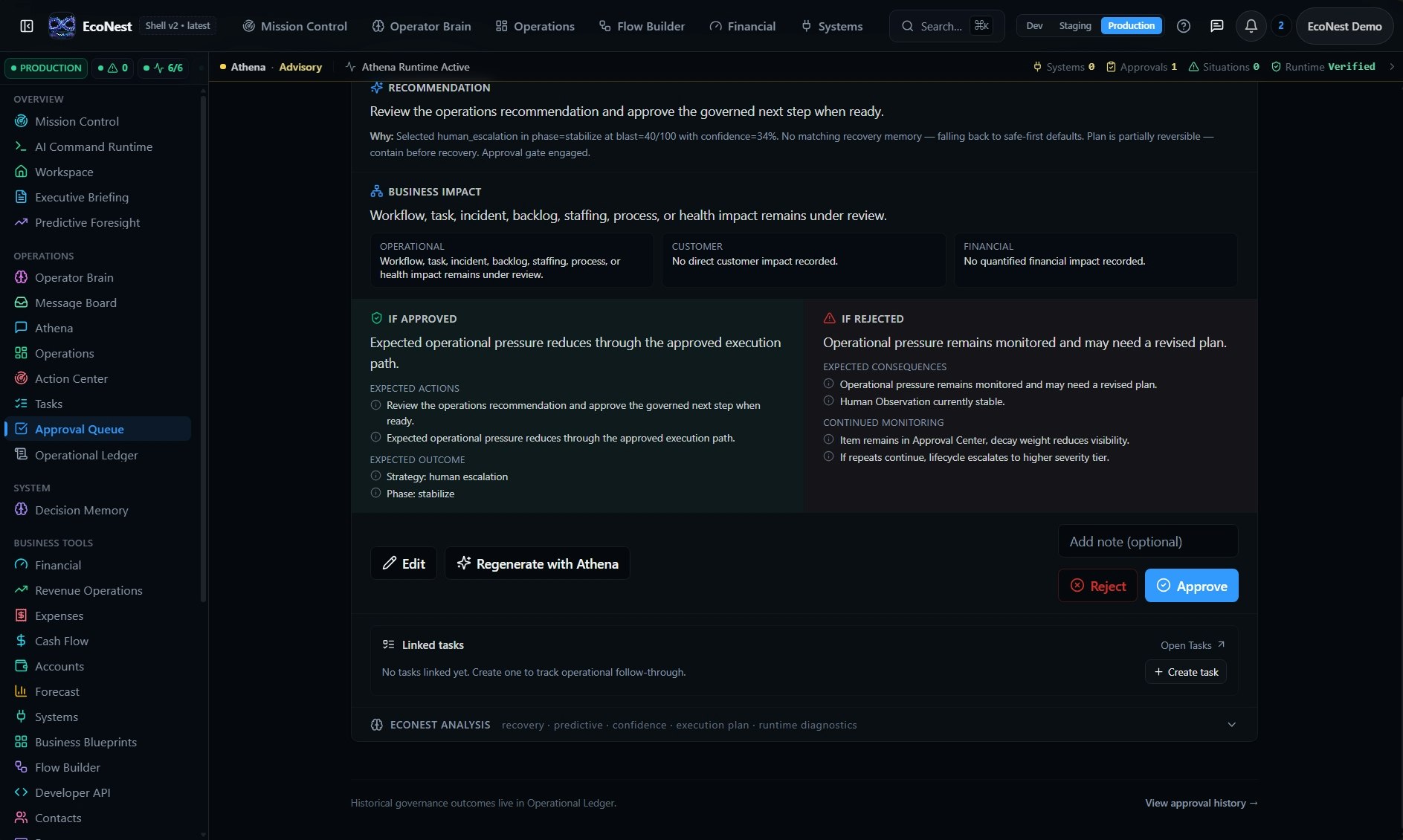The width and height of the screenshot is (1403, 840).
Task: Click the Systems 0 status indicator
Action: pyautogui.click(x=1064, y=67)
